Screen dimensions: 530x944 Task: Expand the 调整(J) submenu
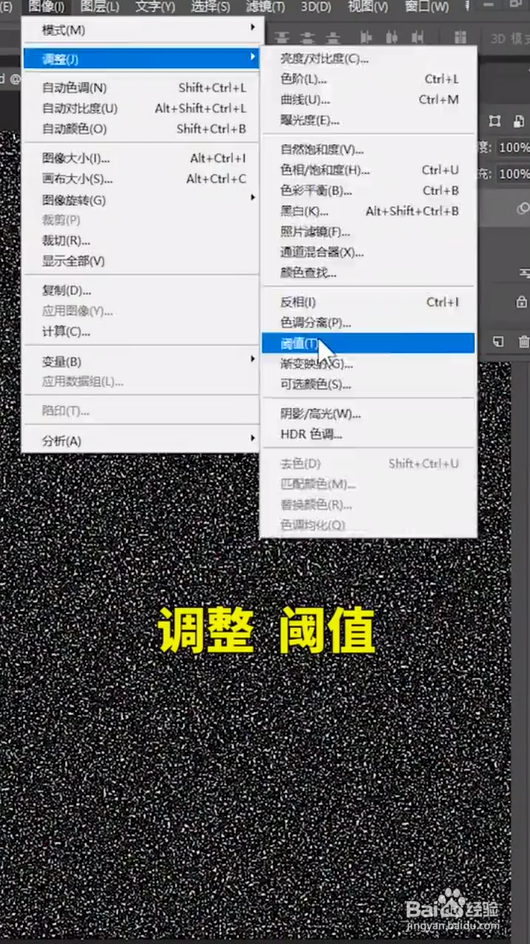[140, 59]
